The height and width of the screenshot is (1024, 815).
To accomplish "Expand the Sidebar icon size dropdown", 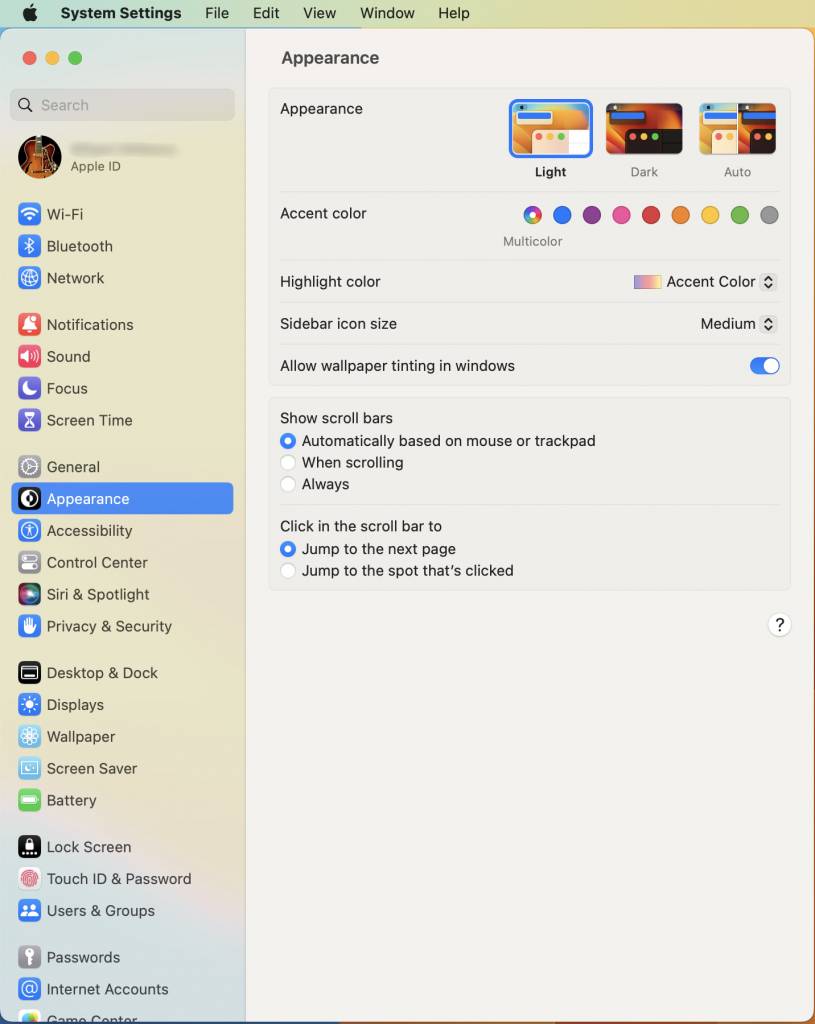I will [x=738, y=324].
